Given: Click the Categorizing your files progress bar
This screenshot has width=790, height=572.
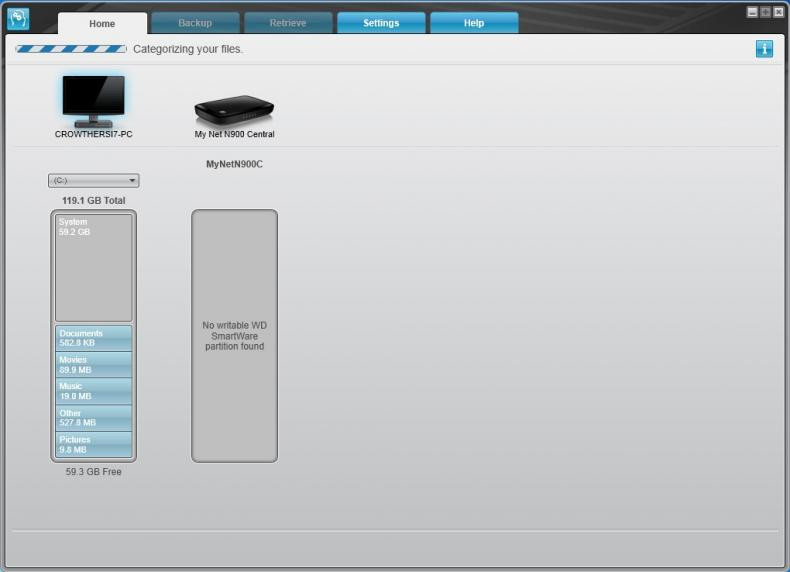Looking at the screenshot, I should coord(70,48).
